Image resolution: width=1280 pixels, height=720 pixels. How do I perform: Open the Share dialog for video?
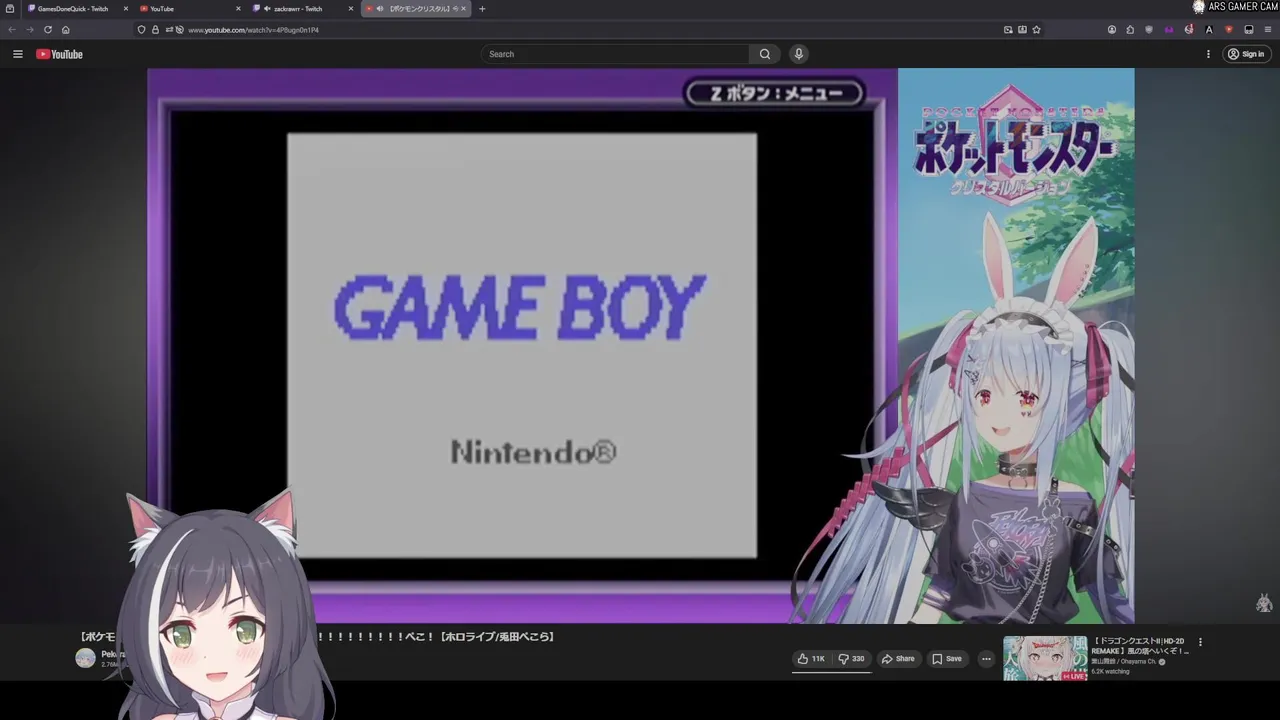point(898,659)
